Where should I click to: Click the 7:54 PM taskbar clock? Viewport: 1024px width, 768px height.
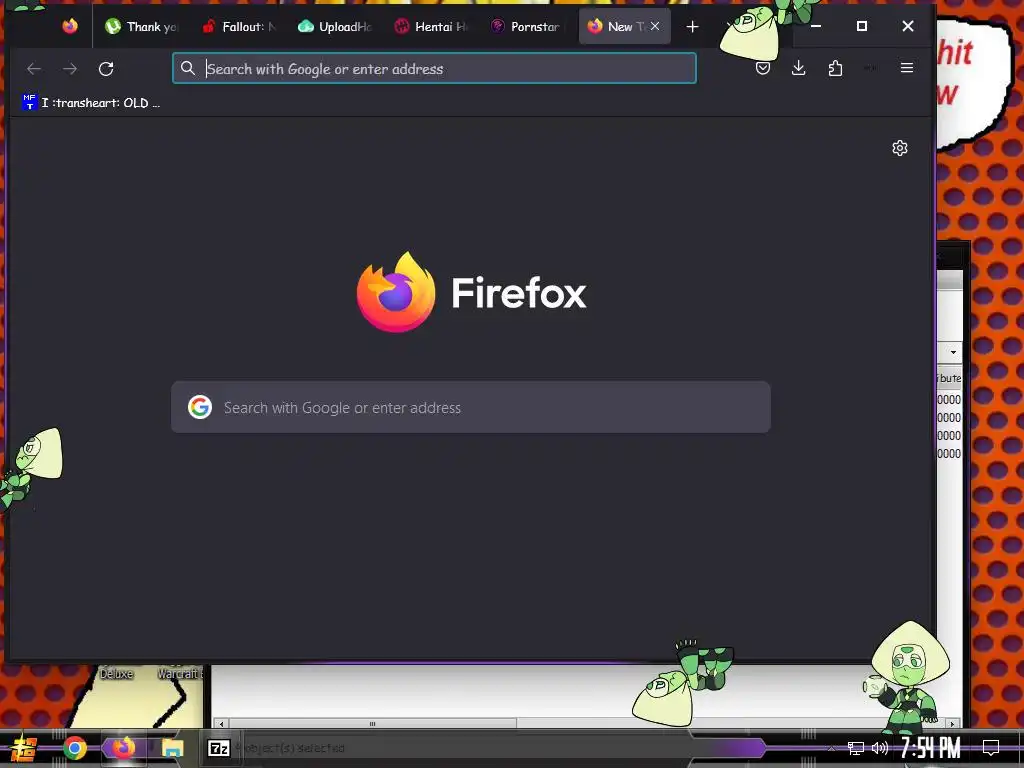pyautogui.click(x=931, y=748)
